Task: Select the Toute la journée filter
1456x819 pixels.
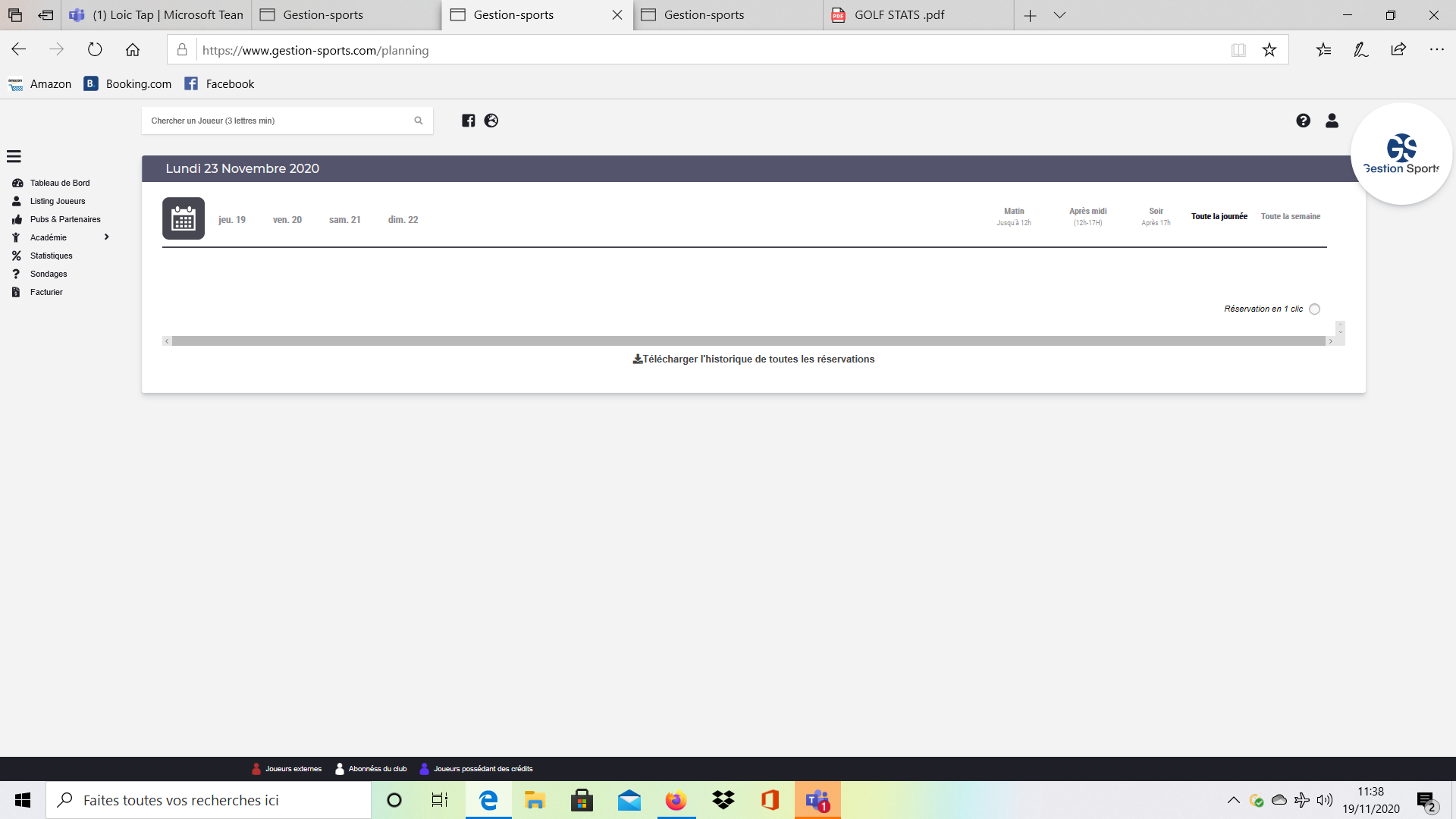Action: coord(1219,216)
